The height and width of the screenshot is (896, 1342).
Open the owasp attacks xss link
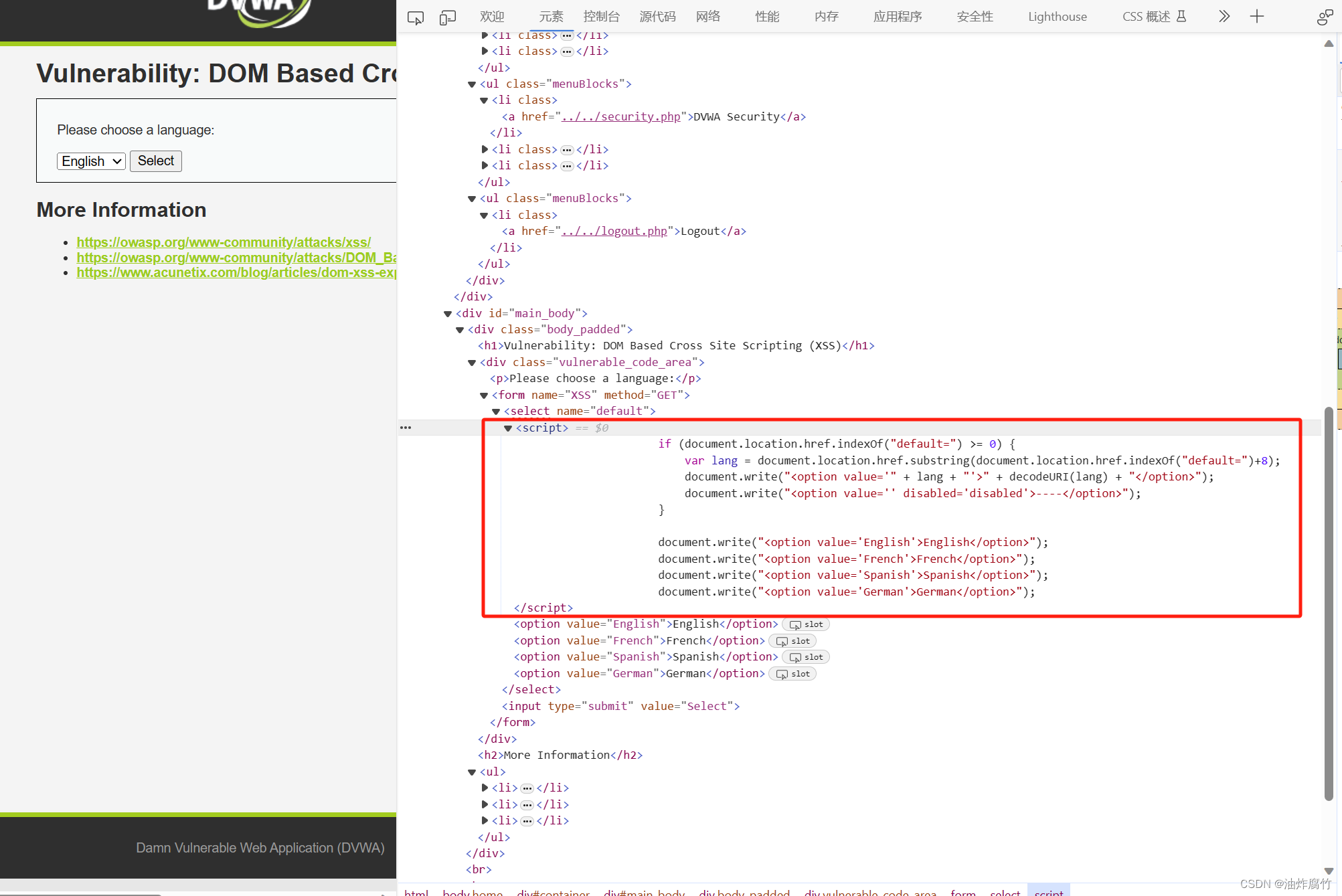point(224,242)
